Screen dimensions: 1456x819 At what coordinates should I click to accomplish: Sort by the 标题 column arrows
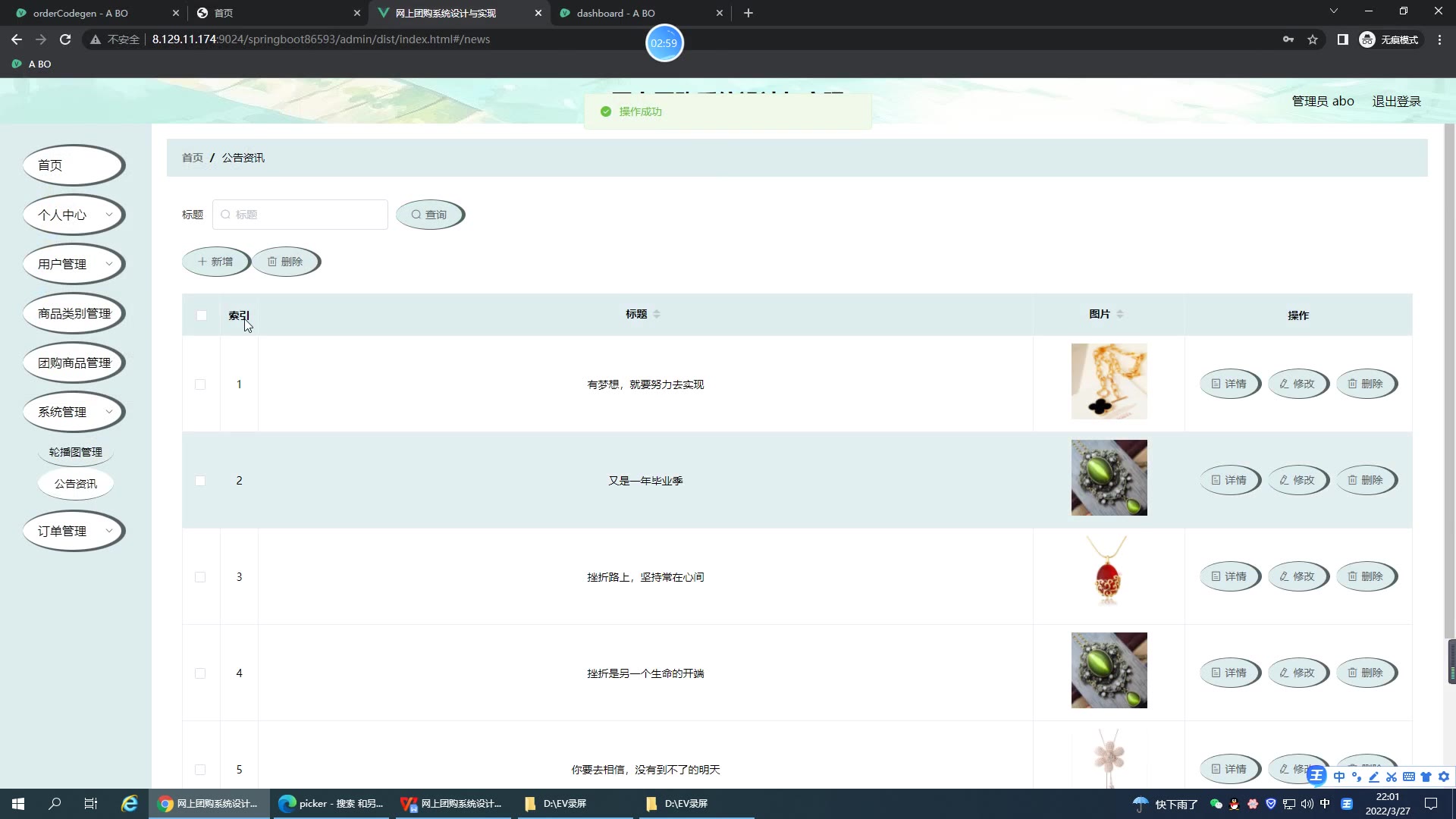[657, 314]
